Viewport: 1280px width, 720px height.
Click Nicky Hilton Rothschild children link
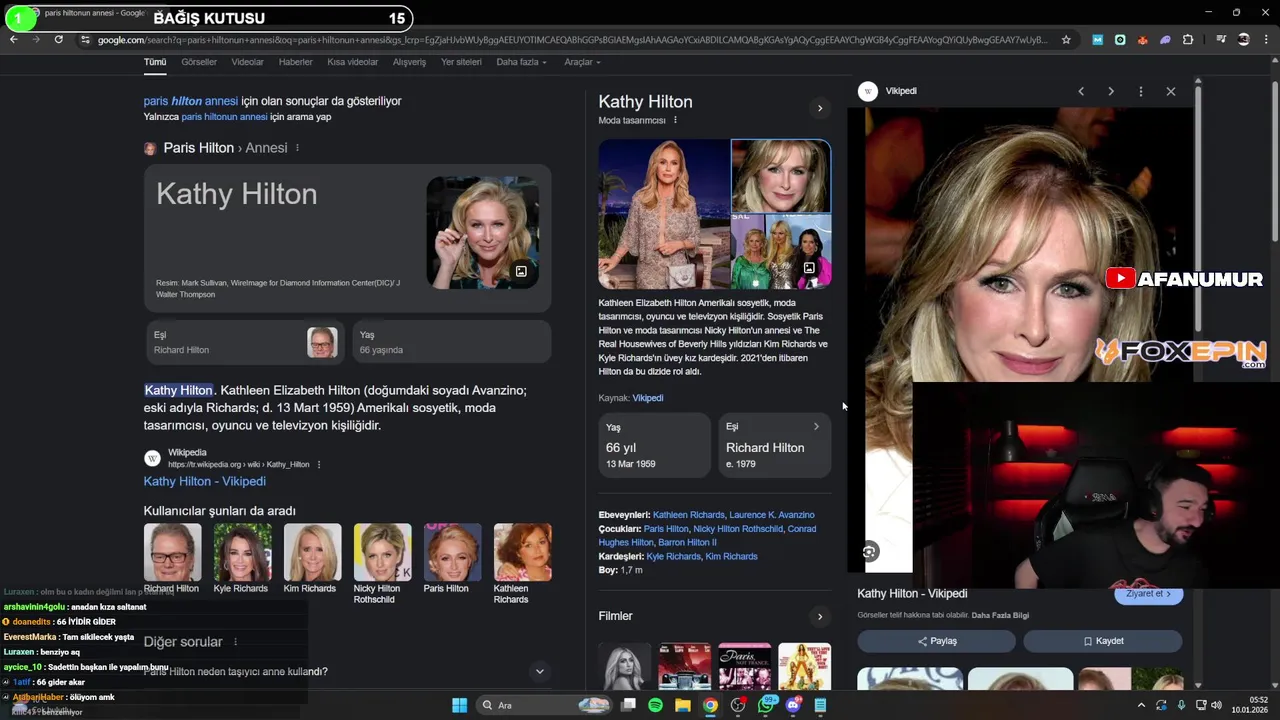tap(738, 529)
